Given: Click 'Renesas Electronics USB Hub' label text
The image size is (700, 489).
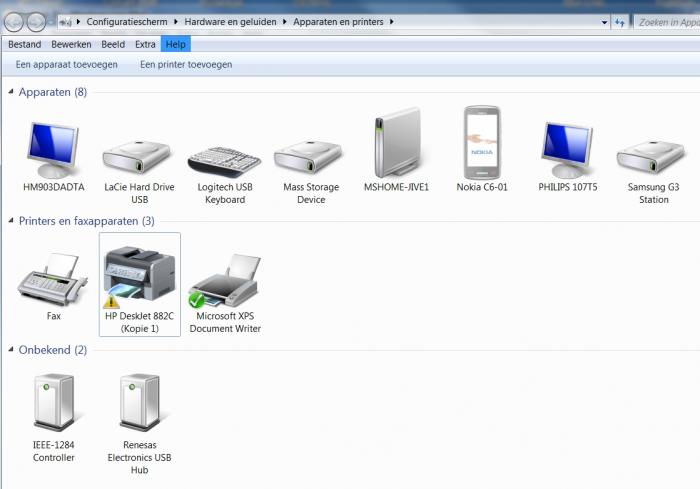Looking at the screenshot, I should (x=139, y=457).
